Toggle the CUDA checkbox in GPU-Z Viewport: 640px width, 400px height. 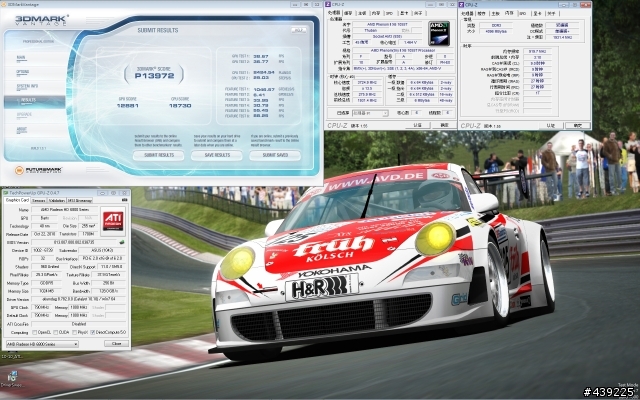point(56,333)
